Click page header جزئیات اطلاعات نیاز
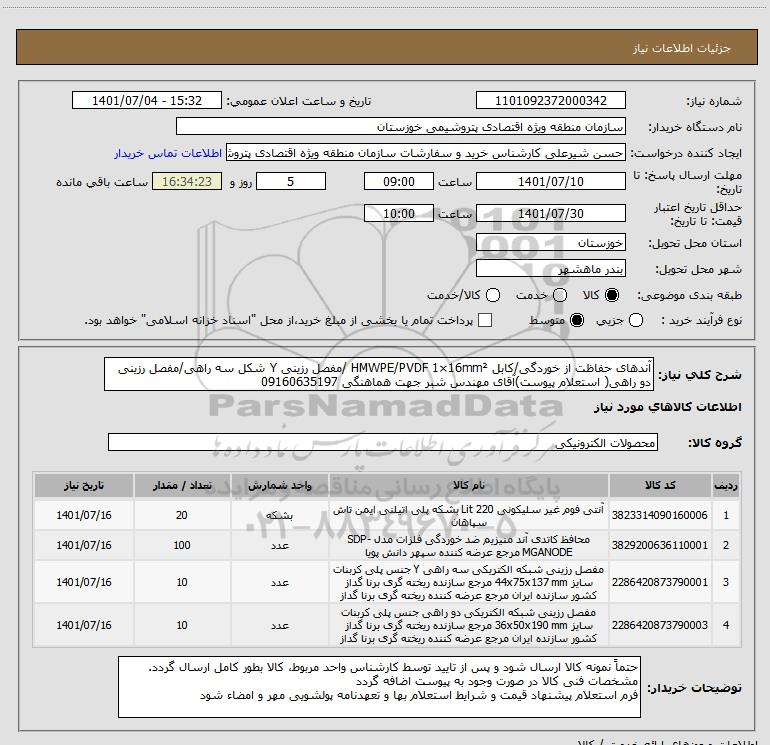770x745 pixels. pos(681,48)
